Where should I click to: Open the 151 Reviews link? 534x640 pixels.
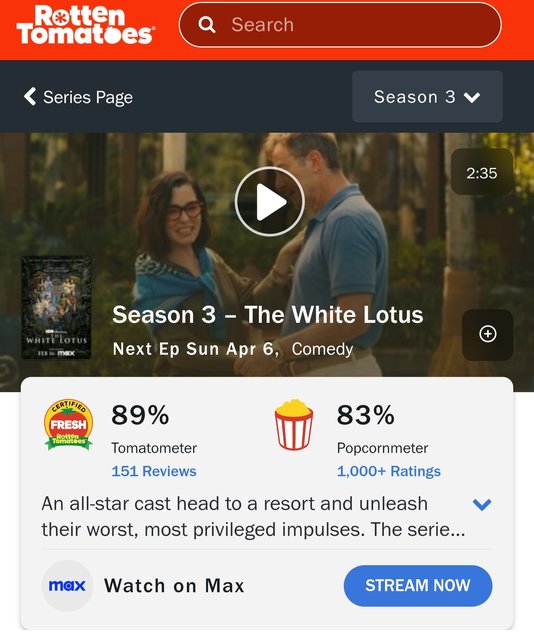point(154,471)
